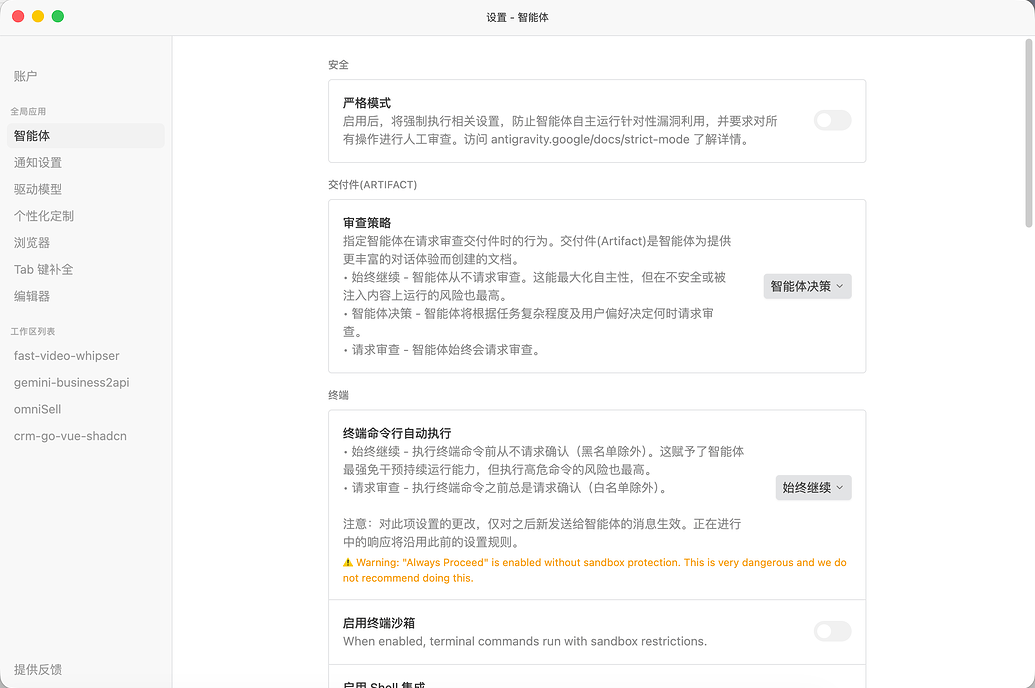Open 个性化定制 settings
1035x688 pixels.
click(x=44, y=216)
